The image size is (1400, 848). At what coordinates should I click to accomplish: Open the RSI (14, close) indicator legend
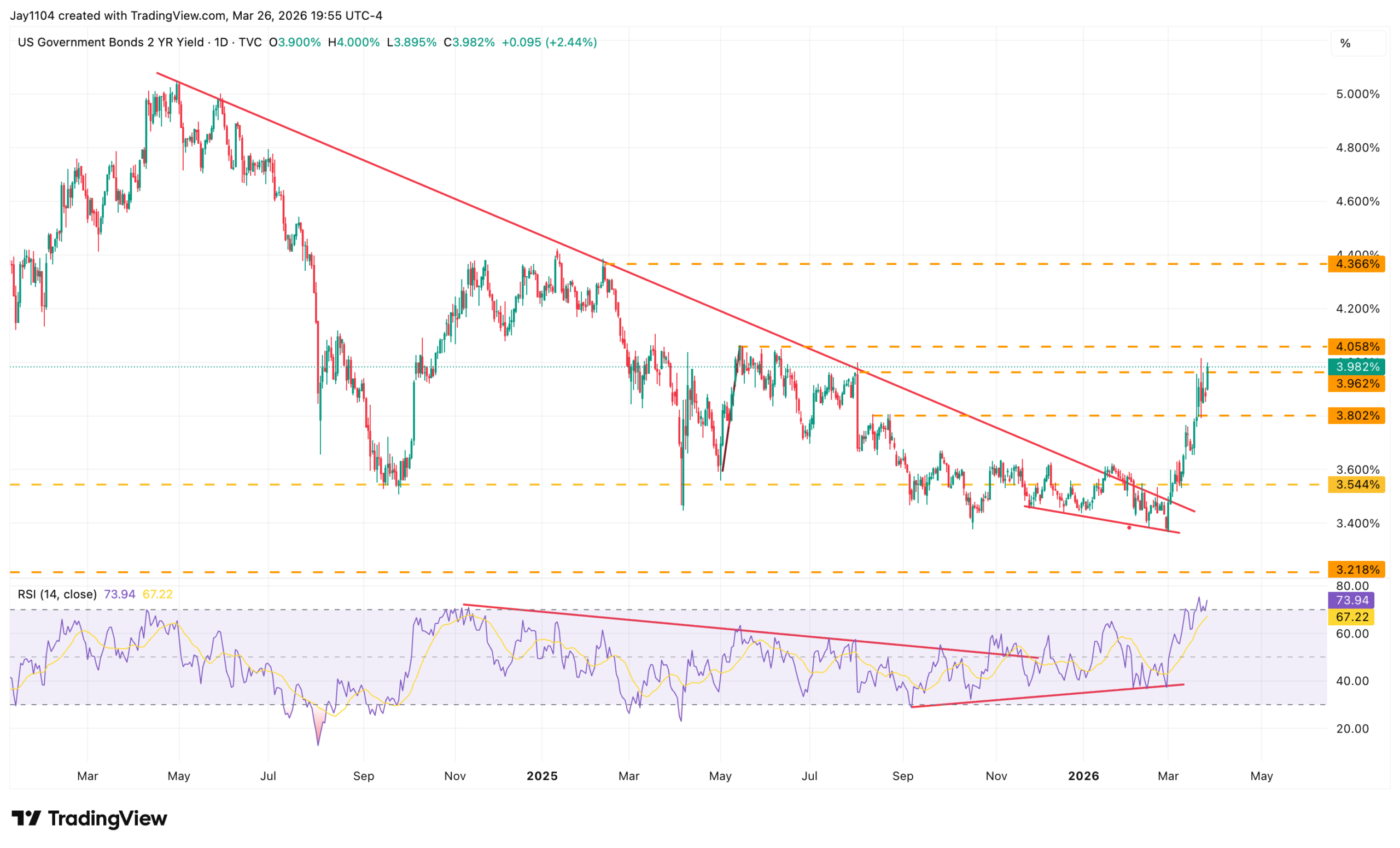(57, 595)
